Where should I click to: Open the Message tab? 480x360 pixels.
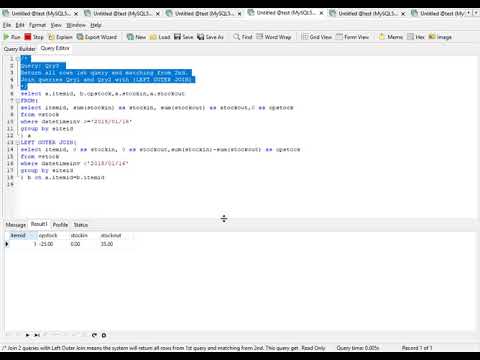tap(16, 225)
